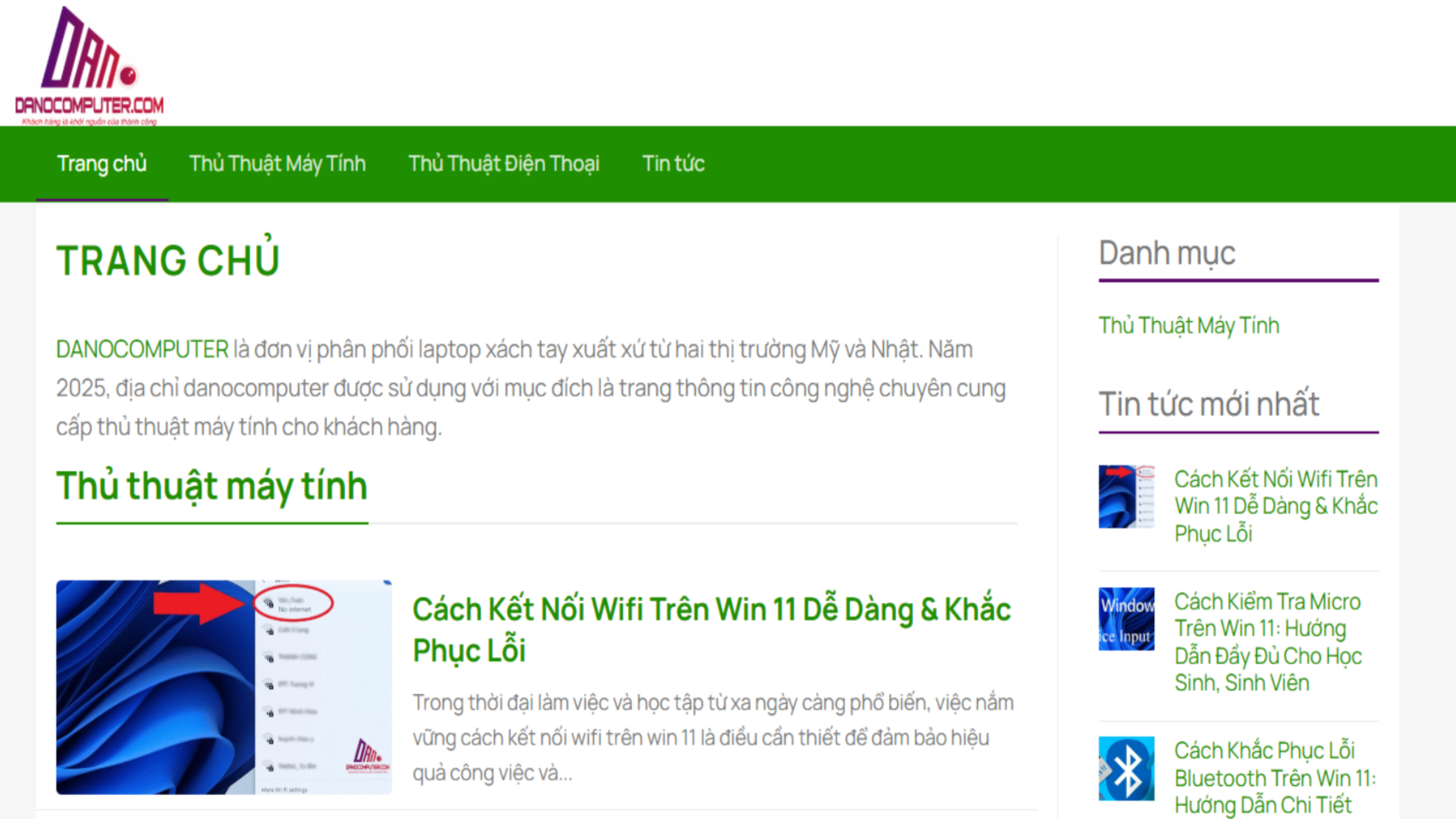Click the large Wifi Win 11 article thumbnail
The width and height of the screenshot is (1456, 819).
[224, 687]
